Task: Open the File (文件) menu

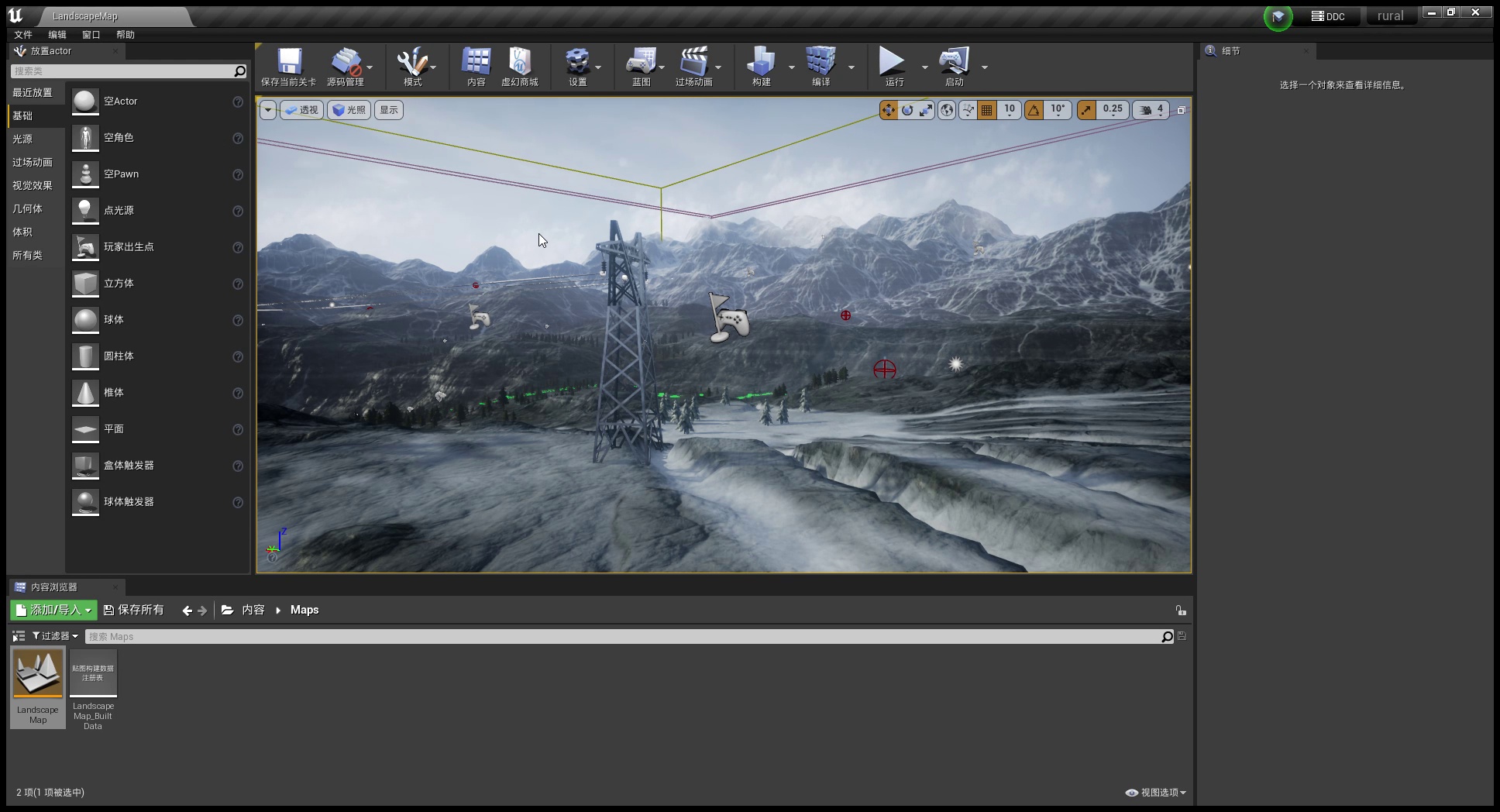Action: tap(23, 35)
